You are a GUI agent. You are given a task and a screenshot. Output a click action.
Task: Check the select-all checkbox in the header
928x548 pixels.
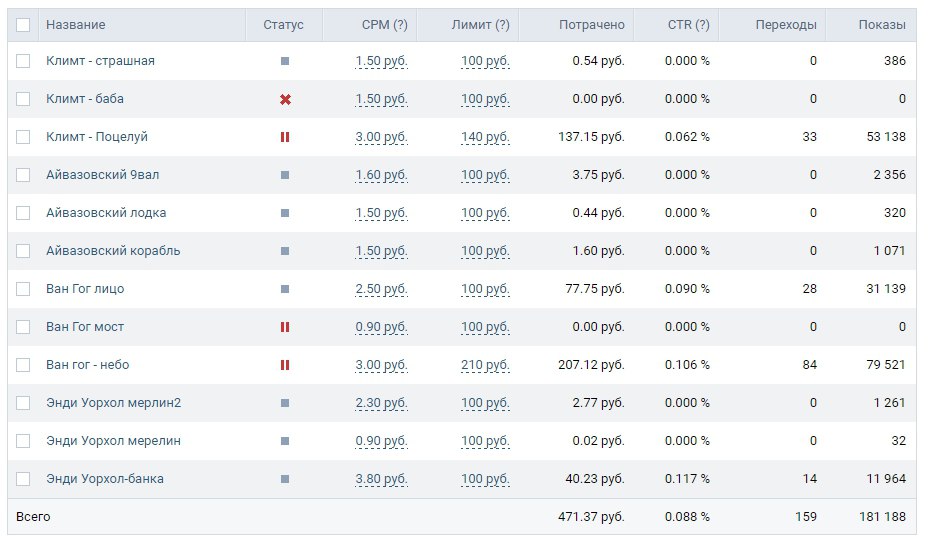coord(23,25)
